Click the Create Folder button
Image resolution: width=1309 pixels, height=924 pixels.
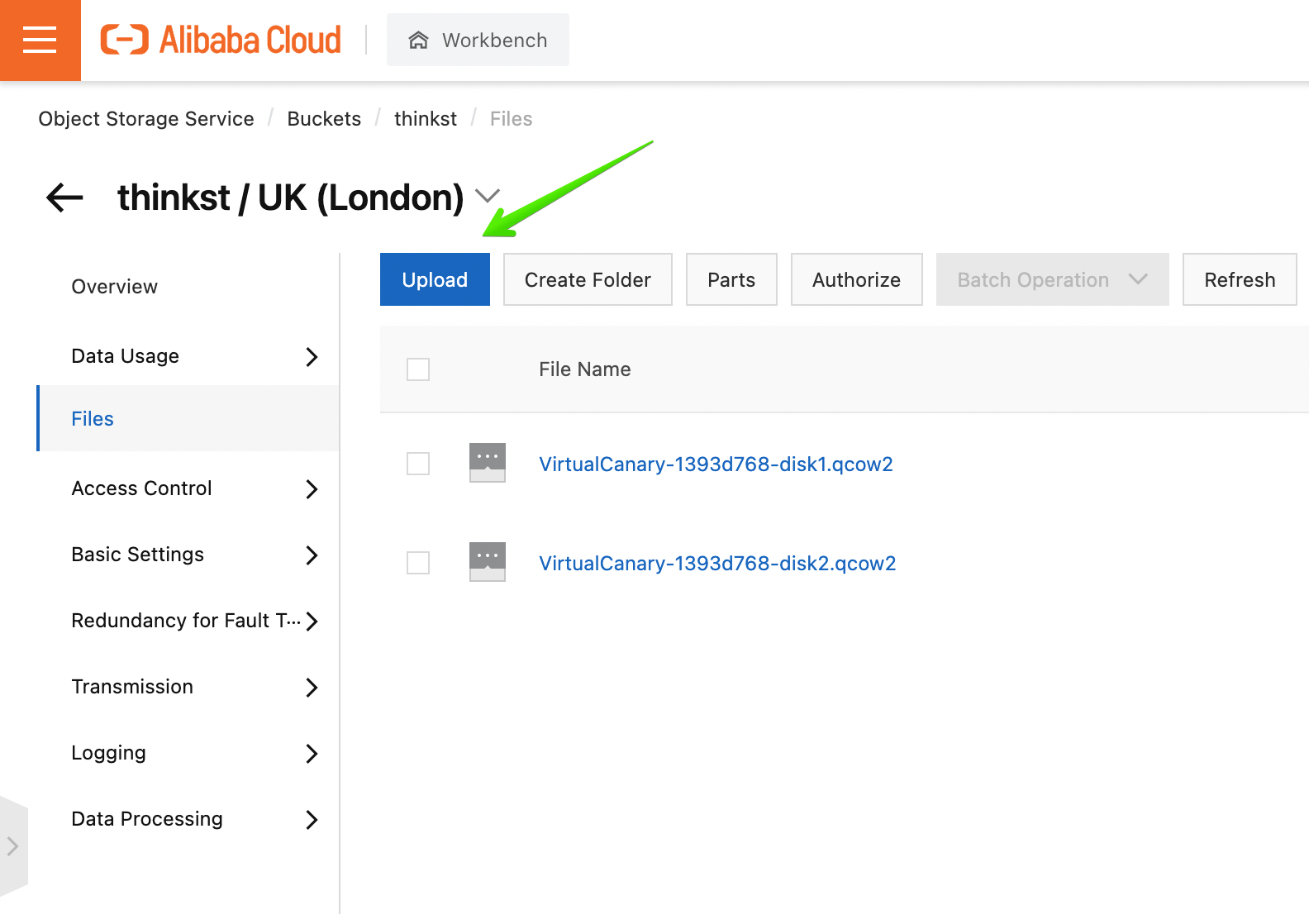tap(588, 279)
